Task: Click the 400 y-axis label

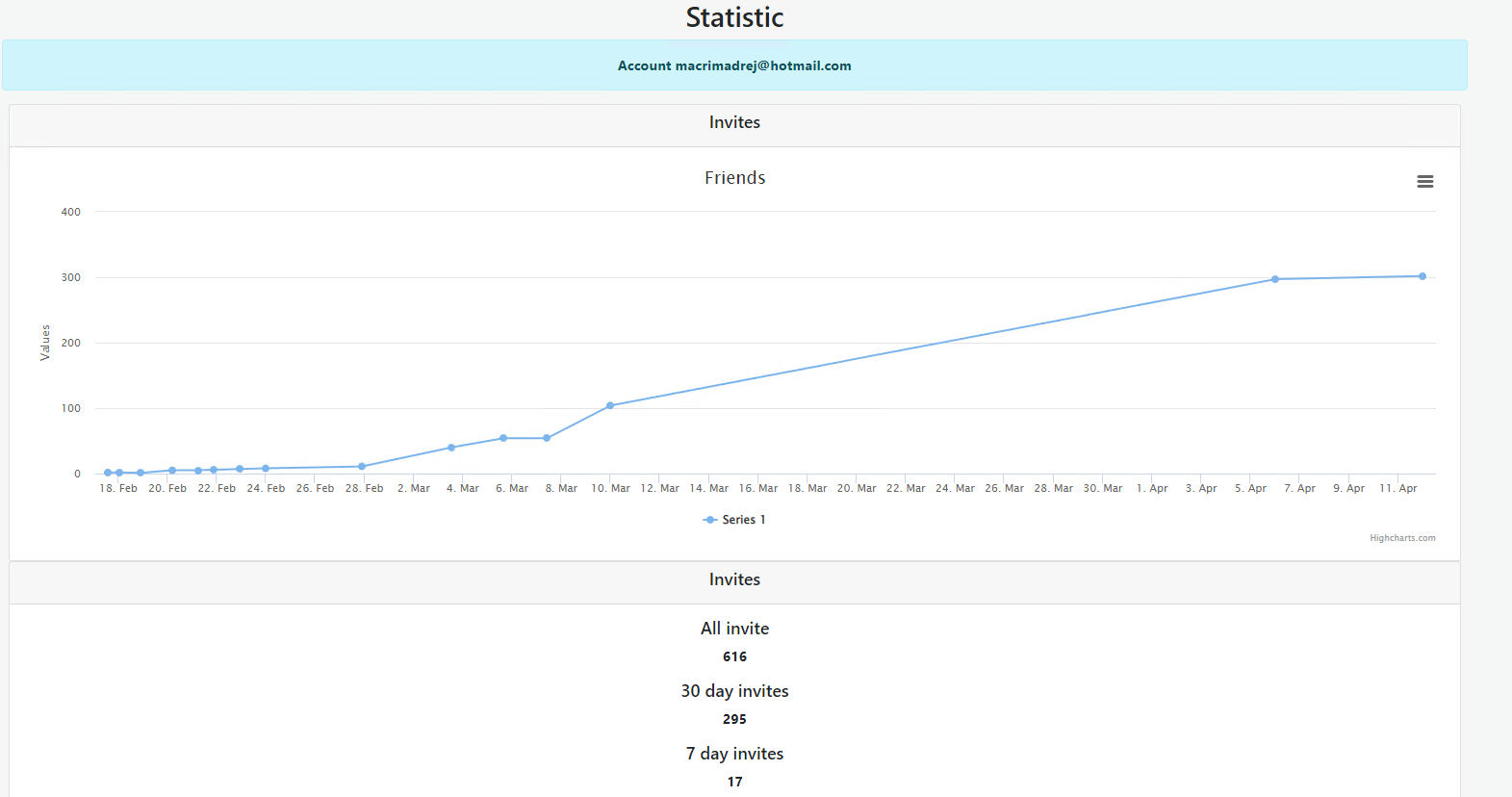Action: pos(71,212)
